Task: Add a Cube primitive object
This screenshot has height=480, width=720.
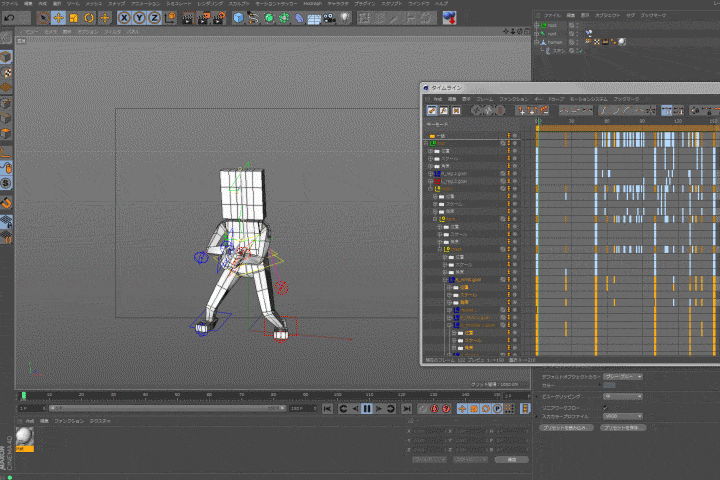Action: [238, 18]
